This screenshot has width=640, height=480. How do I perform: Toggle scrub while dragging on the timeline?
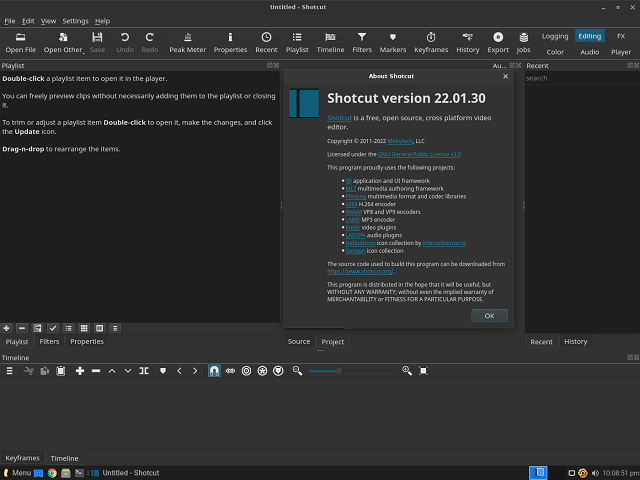point(231,371)
